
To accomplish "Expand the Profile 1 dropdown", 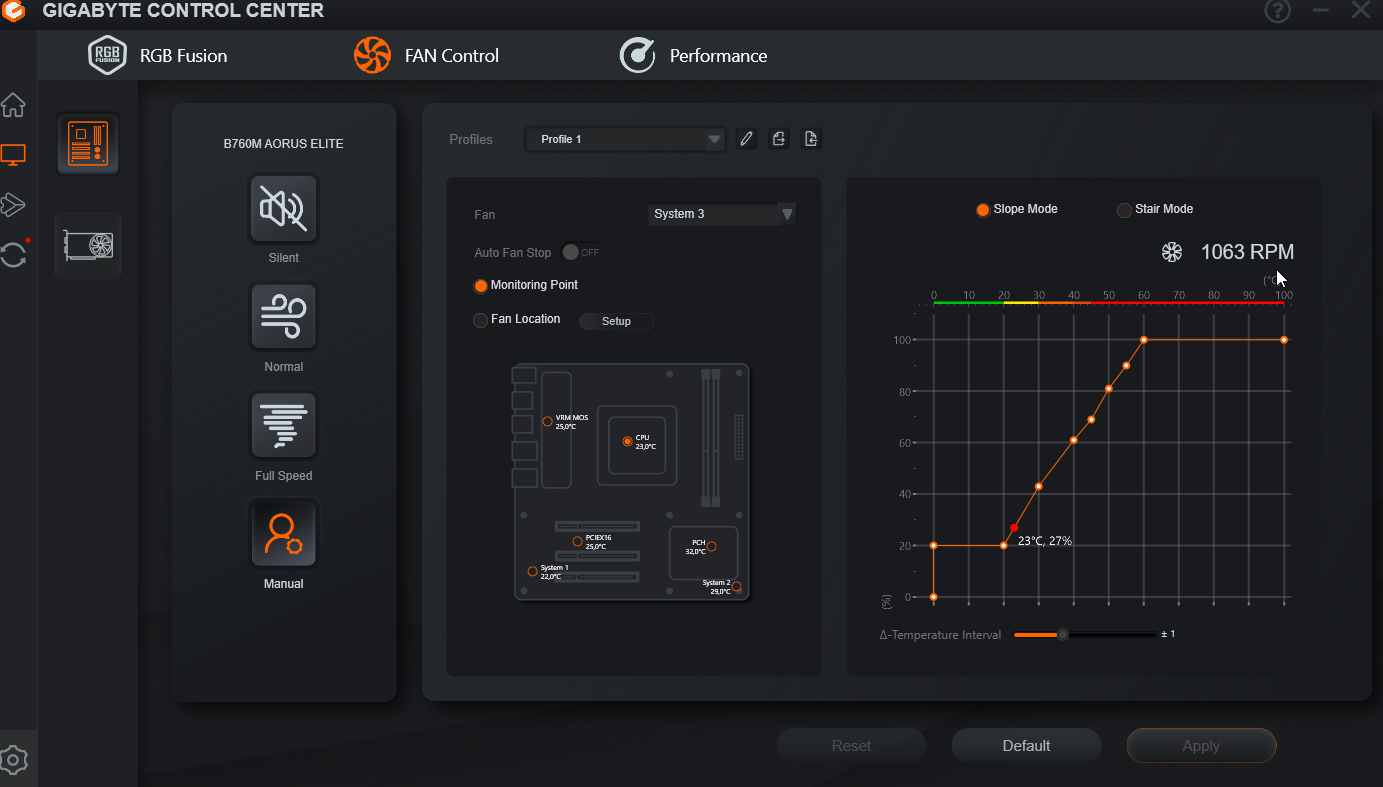I will click(625, 139).
